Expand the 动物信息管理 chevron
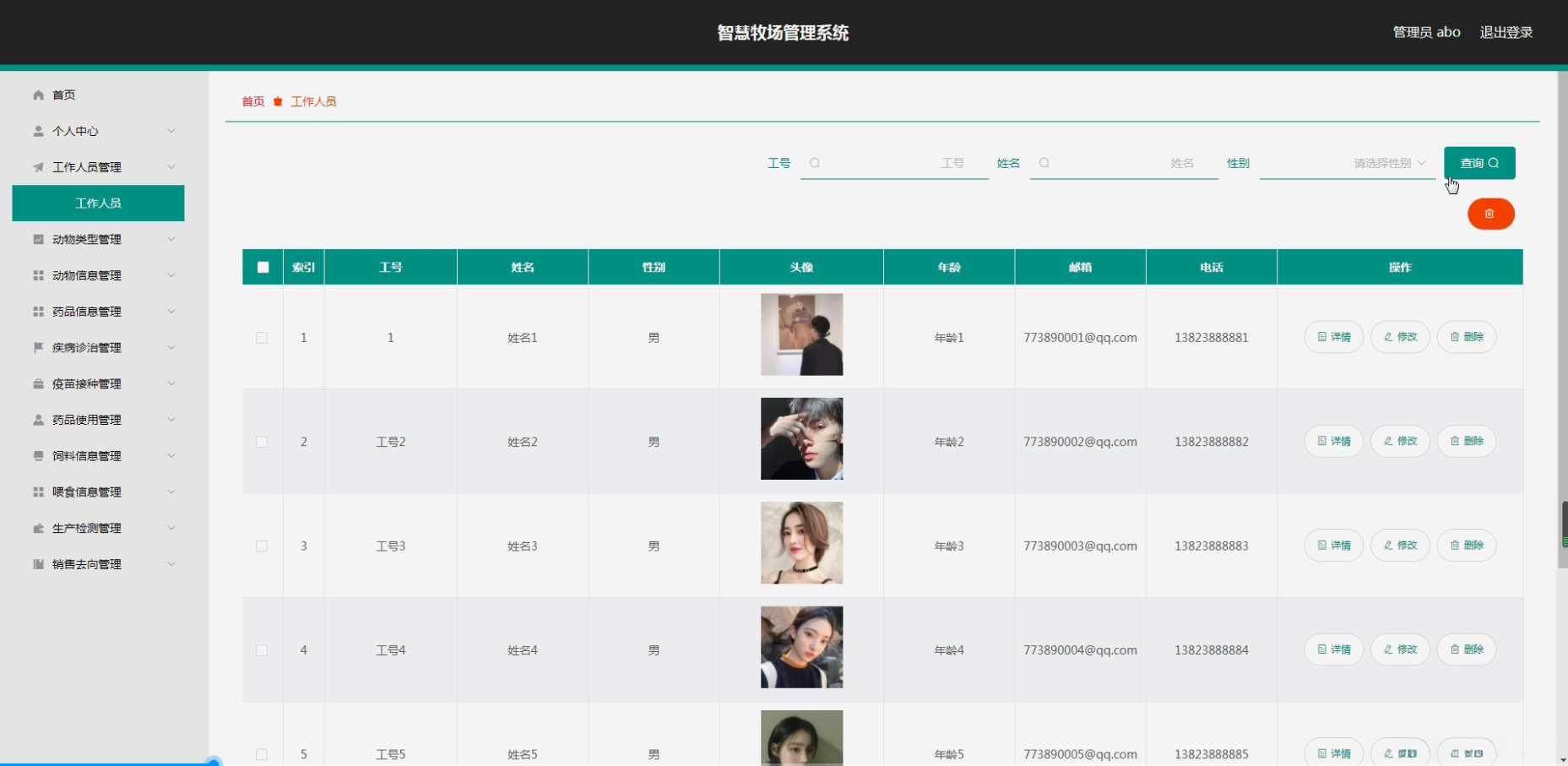The height and width of the screenshot is (766, 1568). click(x=171, y=275)
